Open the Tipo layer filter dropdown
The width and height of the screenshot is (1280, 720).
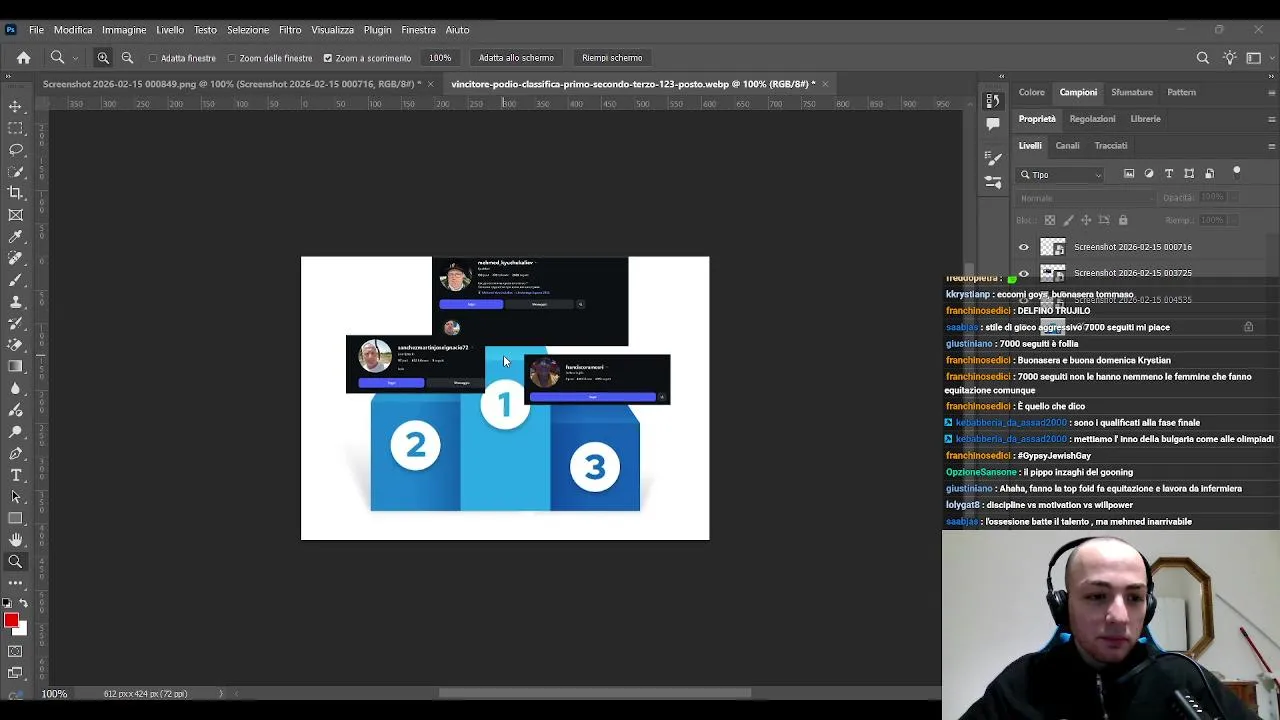pos(1061,175)
